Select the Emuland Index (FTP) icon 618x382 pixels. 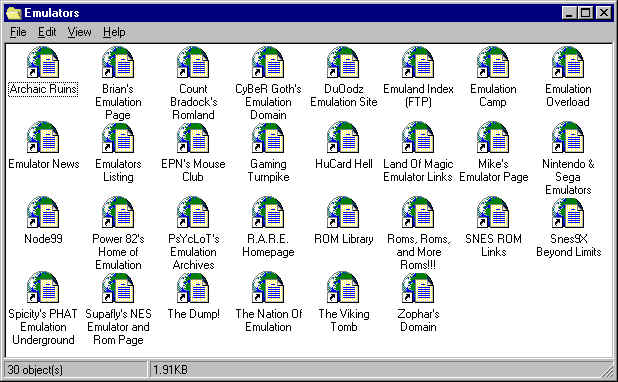[418, 62]
